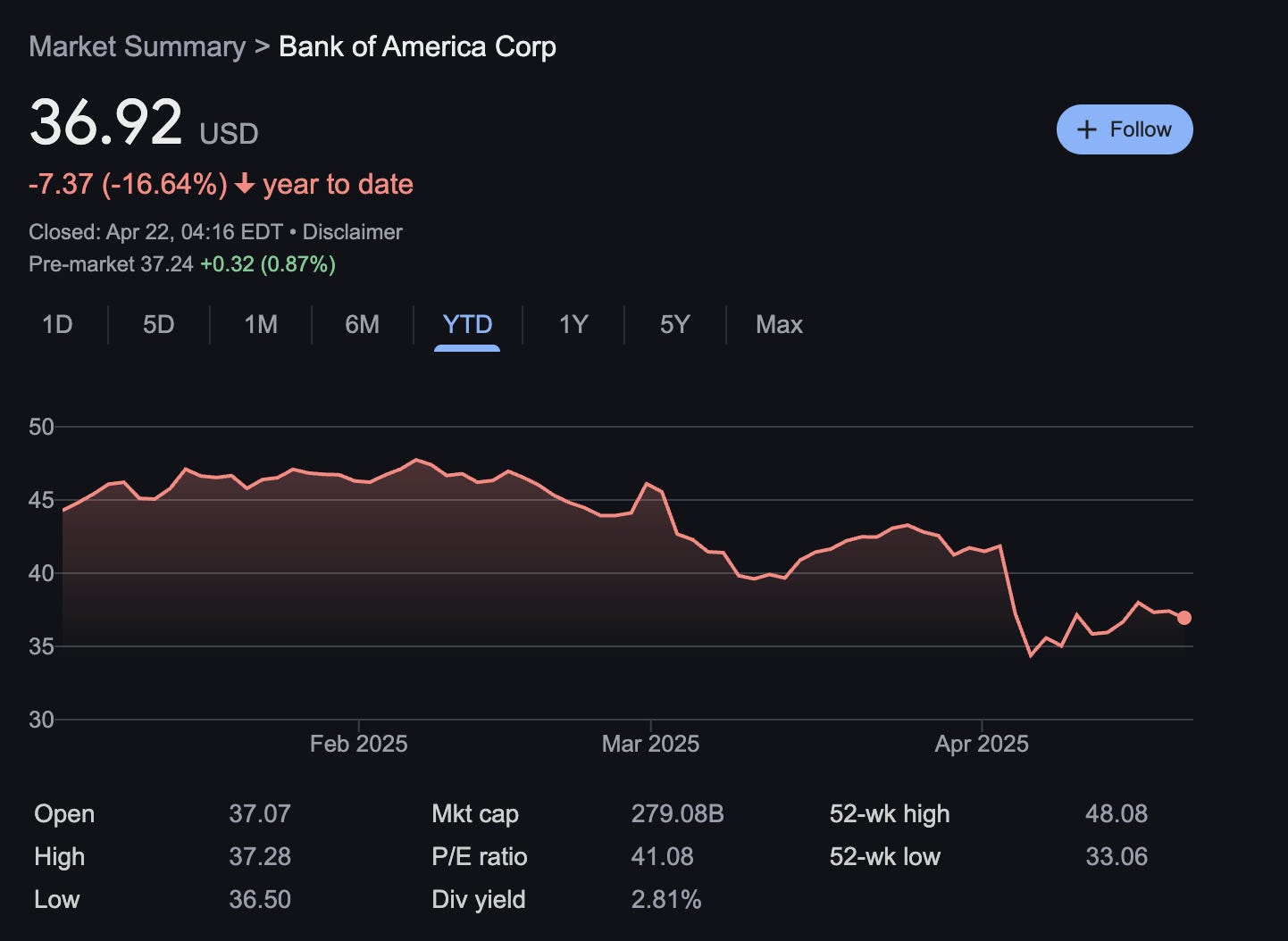This screenshot has height=941, width=1288.
Task: Select the 6M time range
Action: click(362, 325)
